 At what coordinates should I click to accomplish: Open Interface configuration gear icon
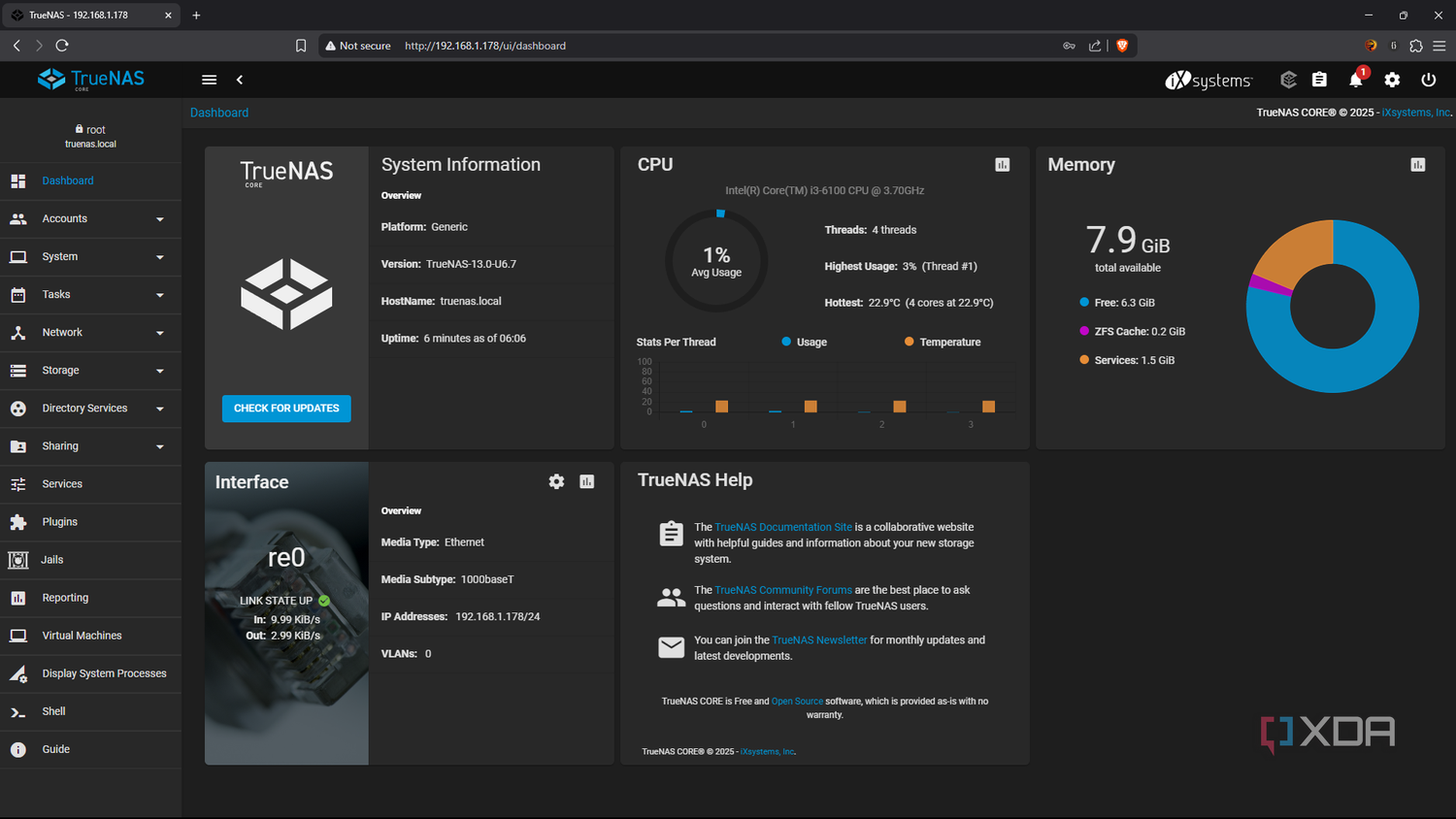coord(556,481)
